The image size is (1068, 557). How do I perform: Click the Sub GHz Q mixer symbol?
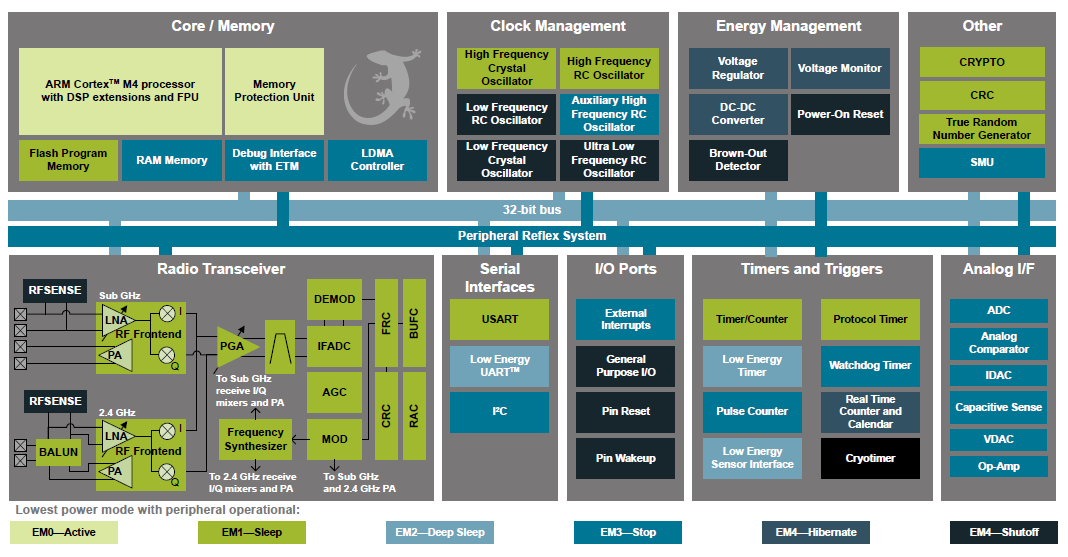coord(167,355)
